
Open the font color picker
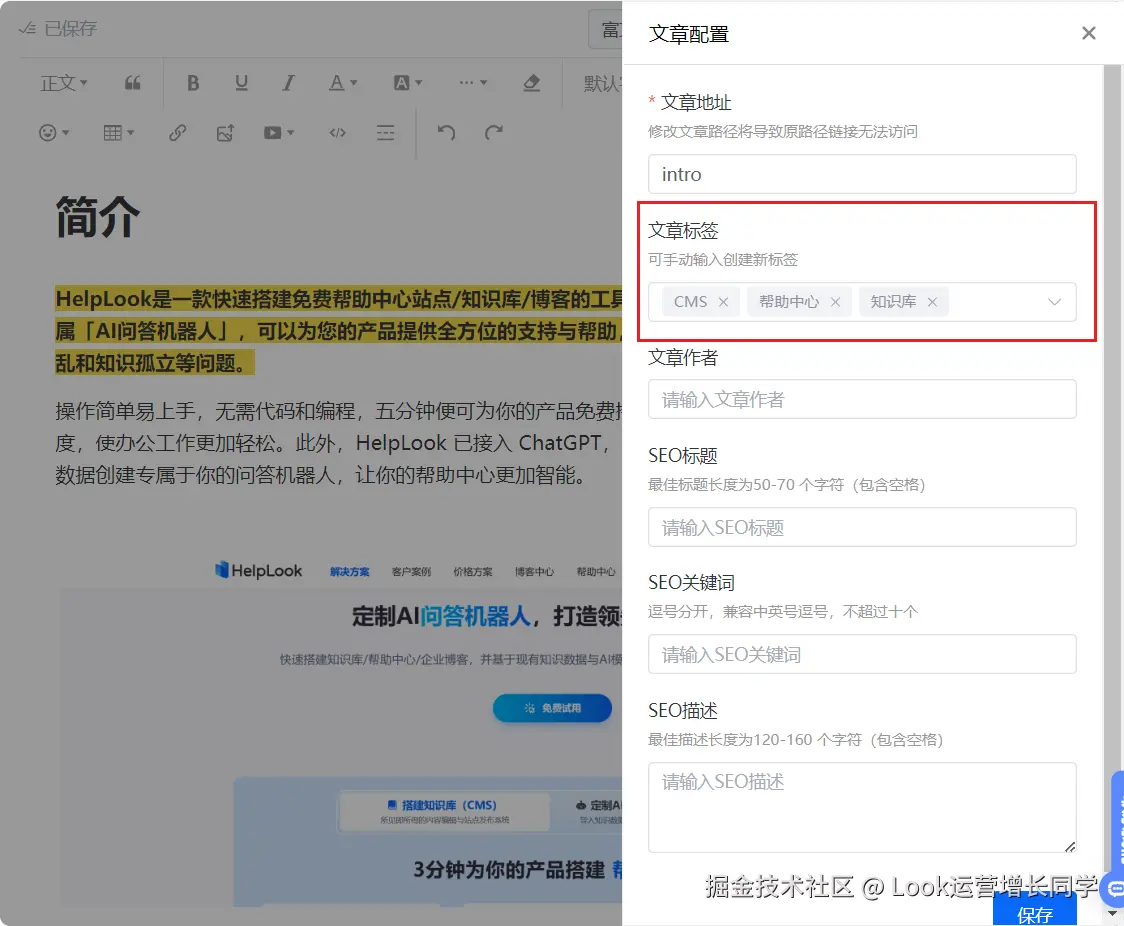coord(343,83)
